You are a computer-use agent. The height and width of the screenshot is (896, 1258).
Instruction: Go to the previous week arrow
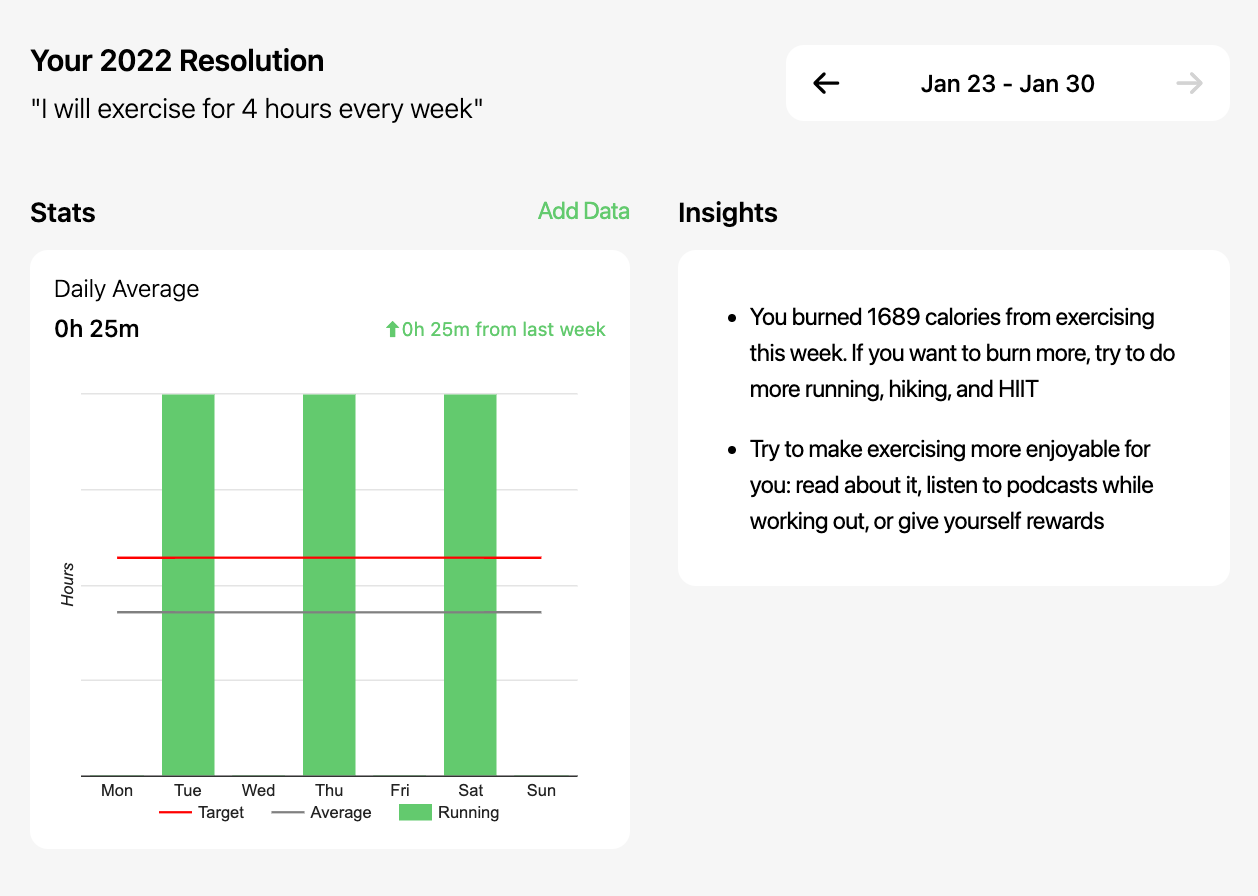(x=826, y=83)
